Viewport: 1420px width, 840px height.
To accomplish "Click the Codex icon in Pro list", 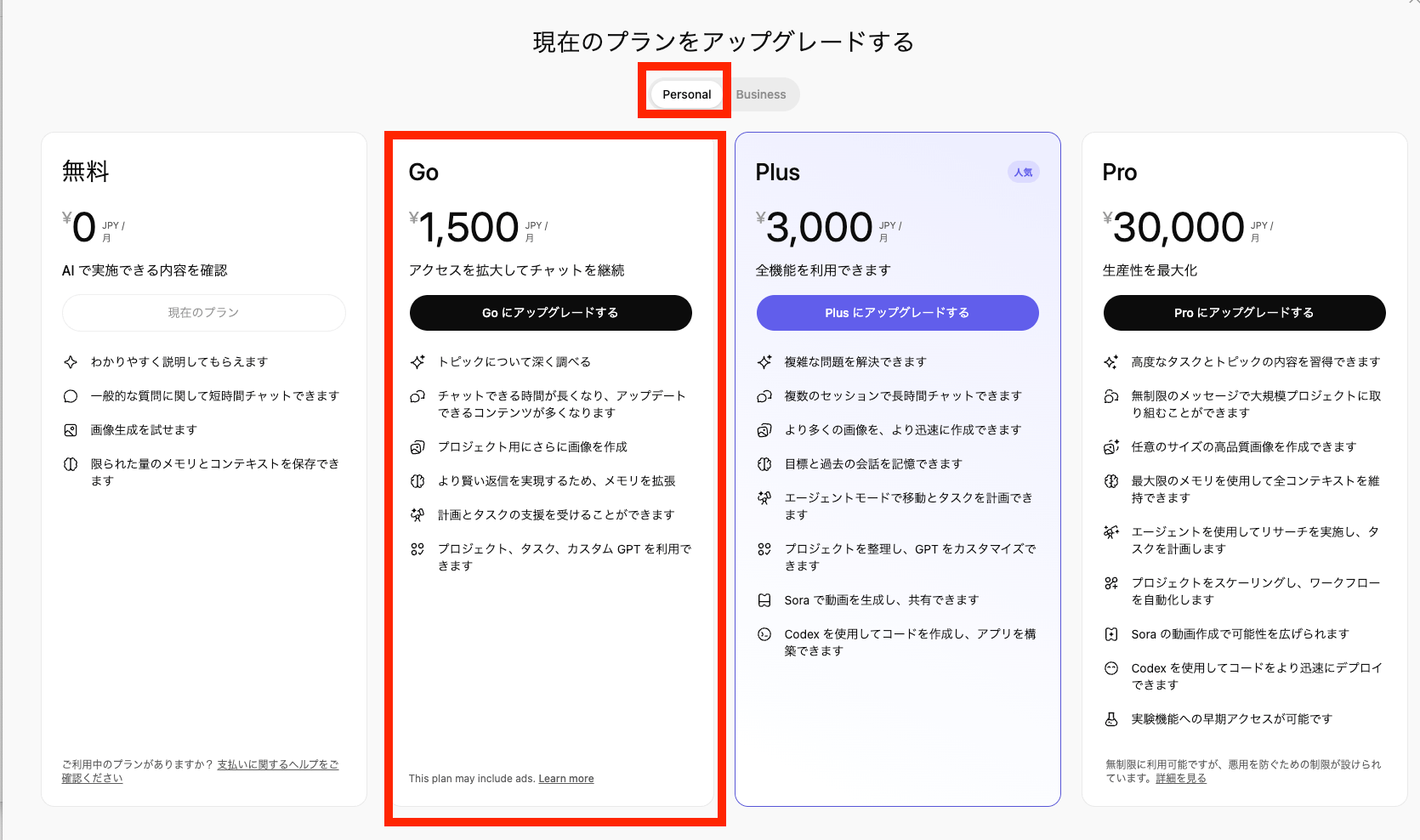I will pos(1111,668).
